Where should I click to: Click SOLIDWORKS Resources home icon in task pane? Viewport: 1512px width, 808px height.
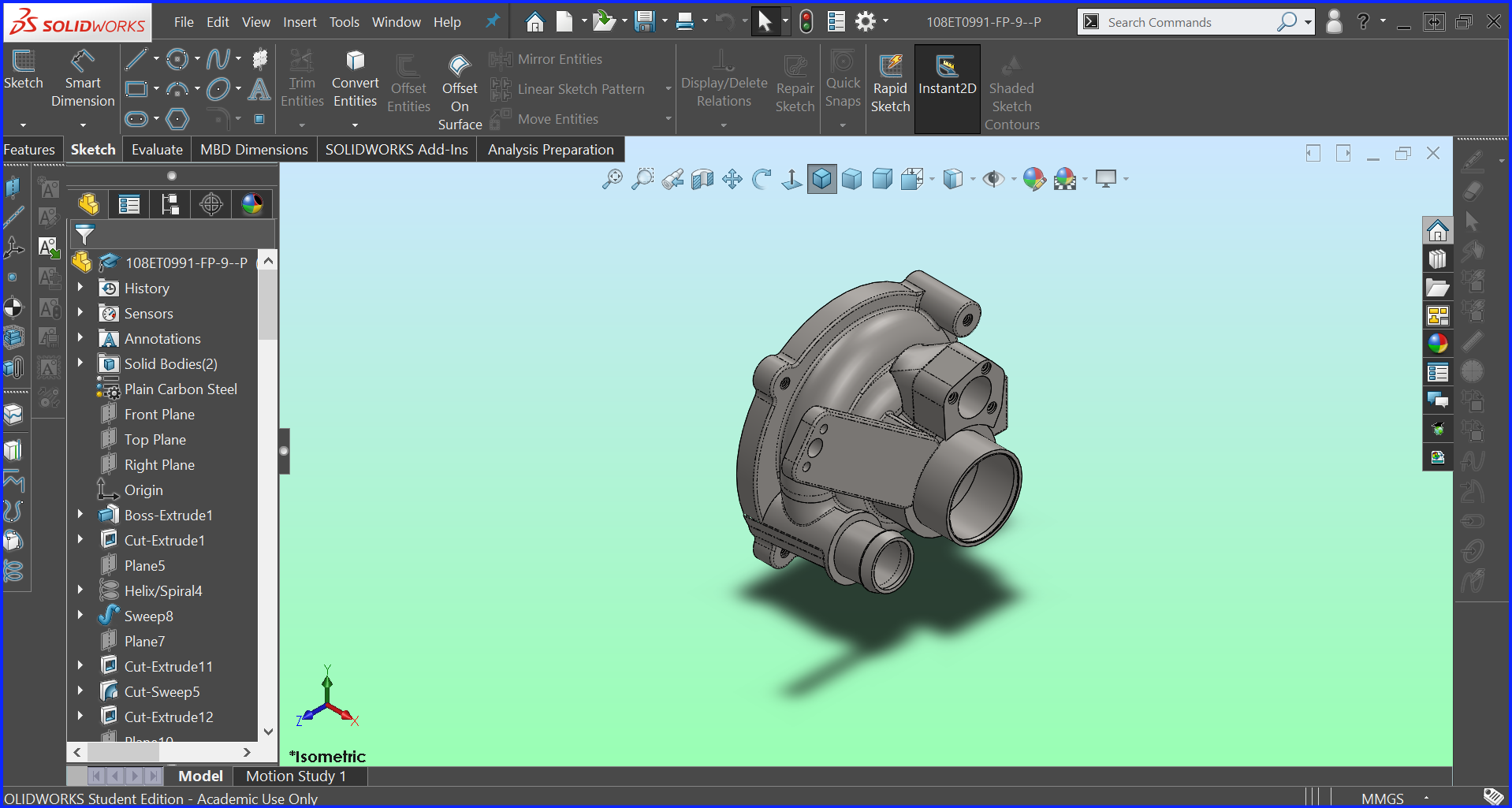tap(1438, 230)
